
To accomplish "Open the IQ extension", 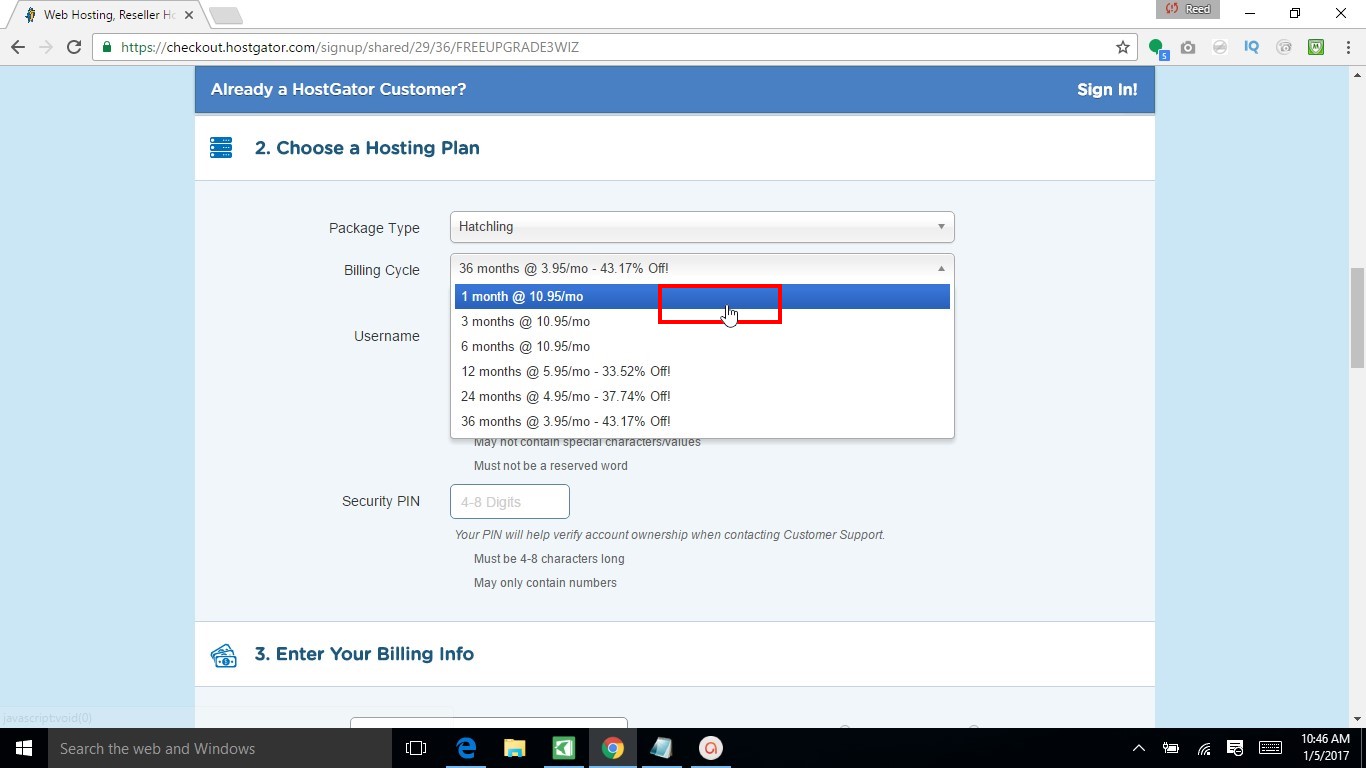I will click(x=1251, y=47).
